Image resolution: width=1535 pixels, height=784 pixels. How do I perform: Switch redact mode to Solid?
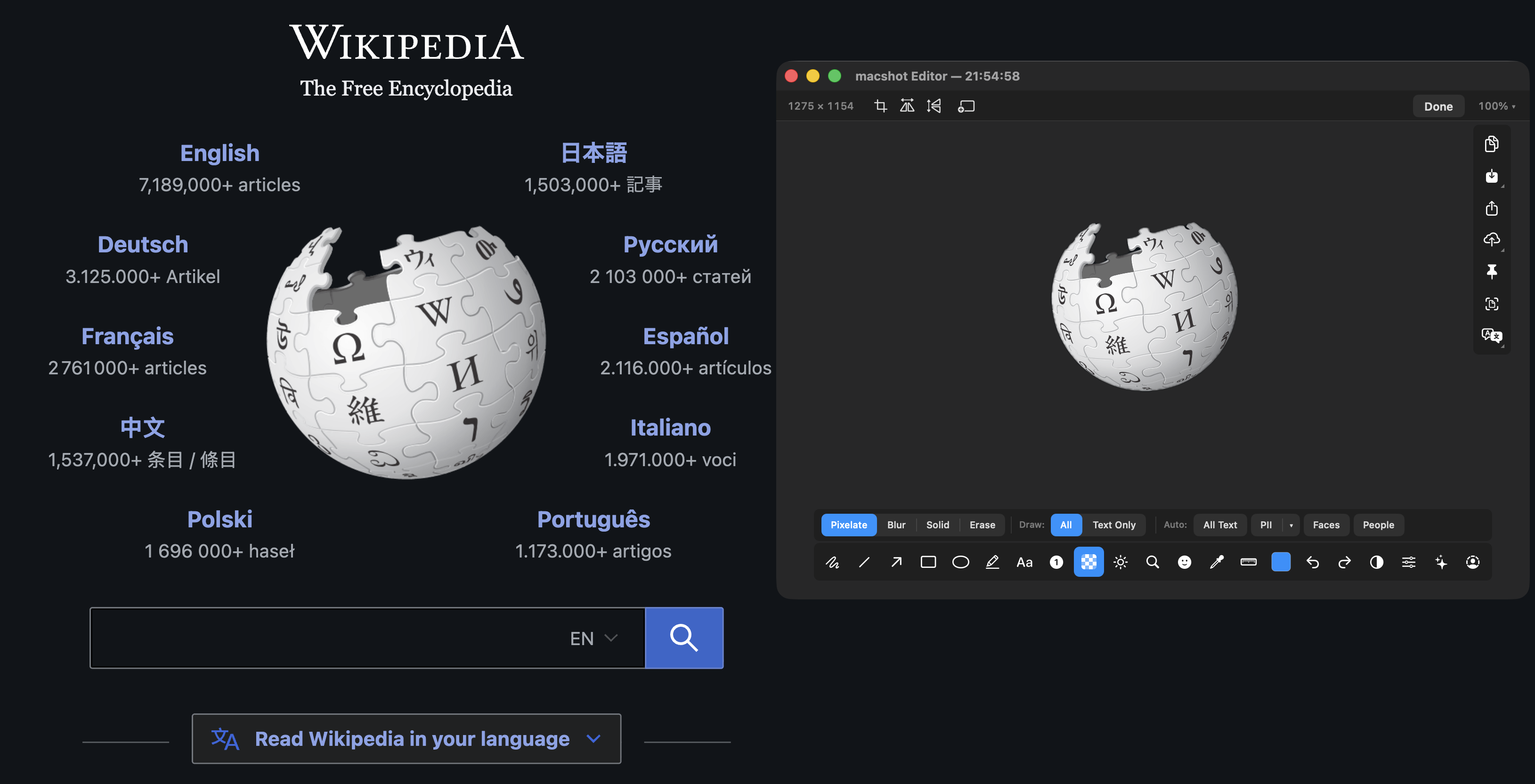click(937, 525)
